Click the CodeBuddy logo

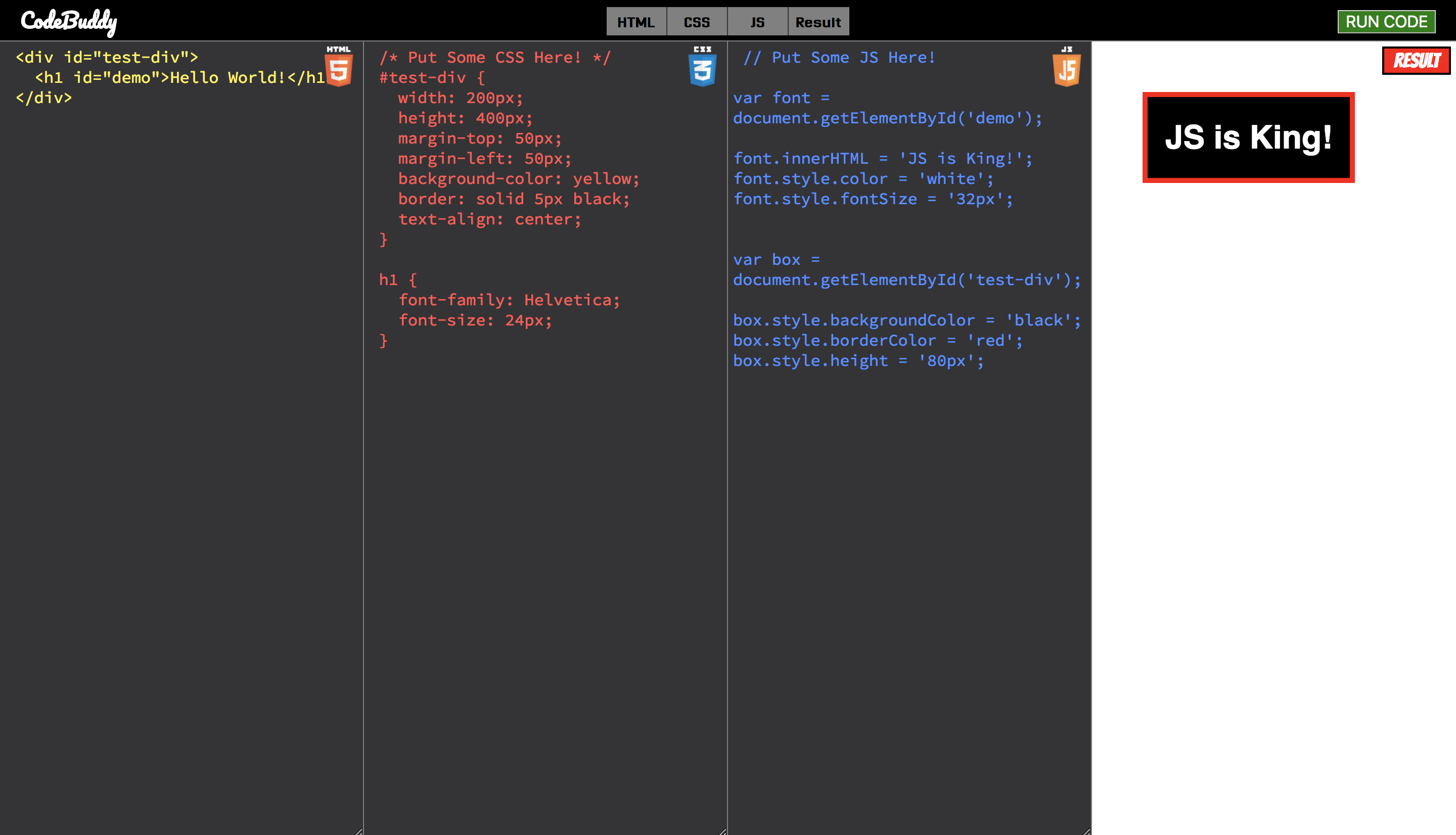(69, 22)
